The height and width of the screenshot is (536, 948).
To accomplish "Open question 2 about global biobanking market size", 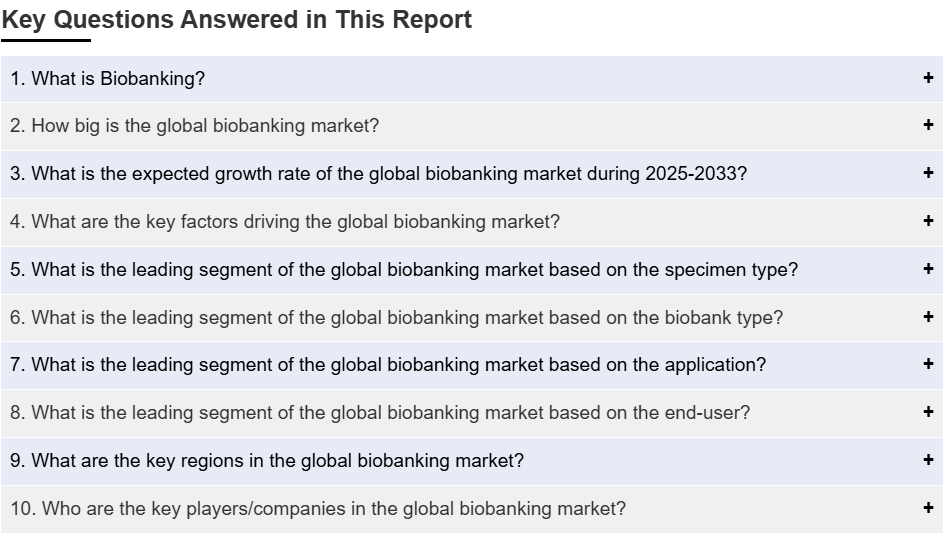I will pos(472,126).
